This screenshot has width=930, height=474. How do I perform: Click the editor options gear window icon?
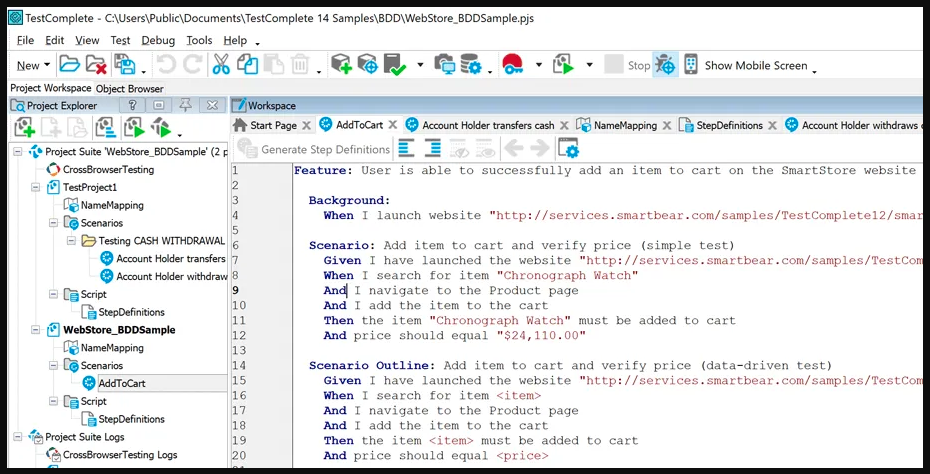(x=568, y=149)
